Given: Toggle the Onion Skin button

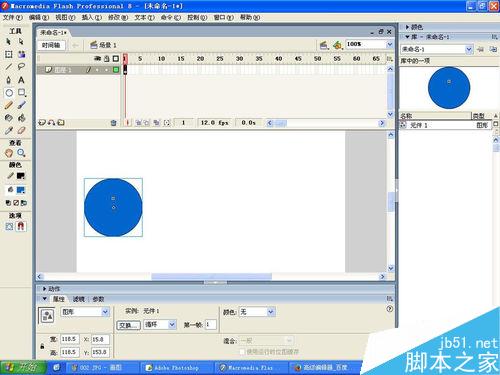Looking at the screenshot, I should (138, 123).
